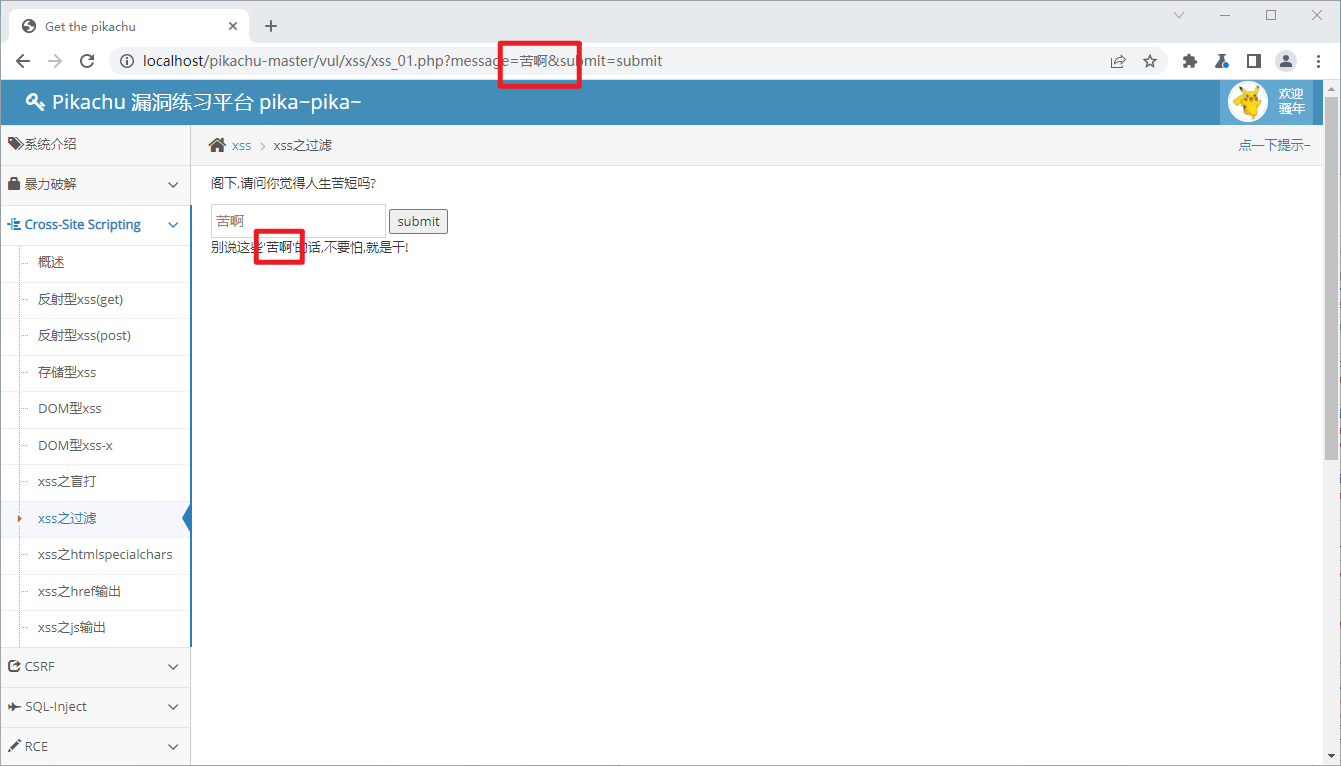Click the Chrome profile avatar icon
The image size is (1341, 766).
coord(1285,61)
